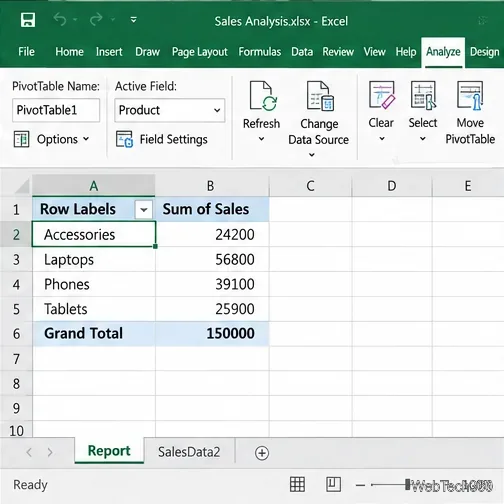Switch to Normal view icon

pyautogui.click(x=297, y=484)
